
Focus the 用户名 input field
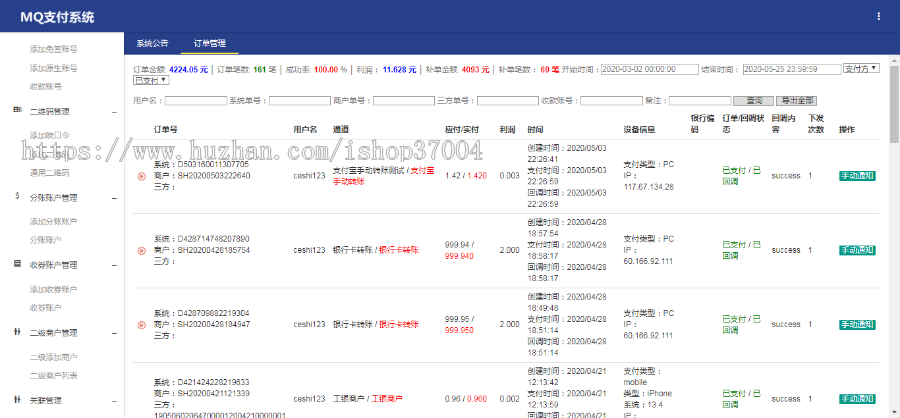coord(196,100)
